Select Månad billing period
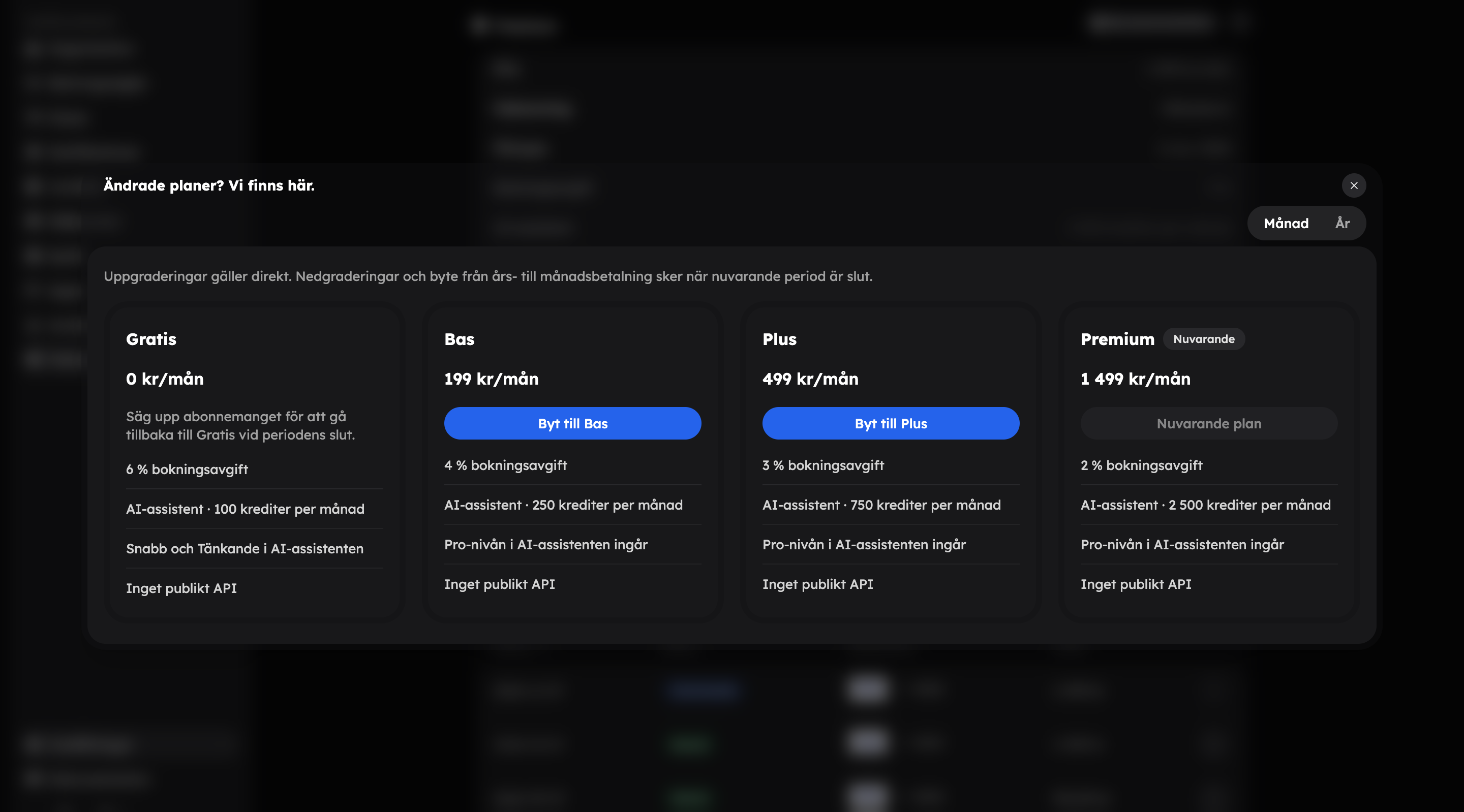Image resolution: width=1464 pixels, height=812 pixels. pos(1286,223)
